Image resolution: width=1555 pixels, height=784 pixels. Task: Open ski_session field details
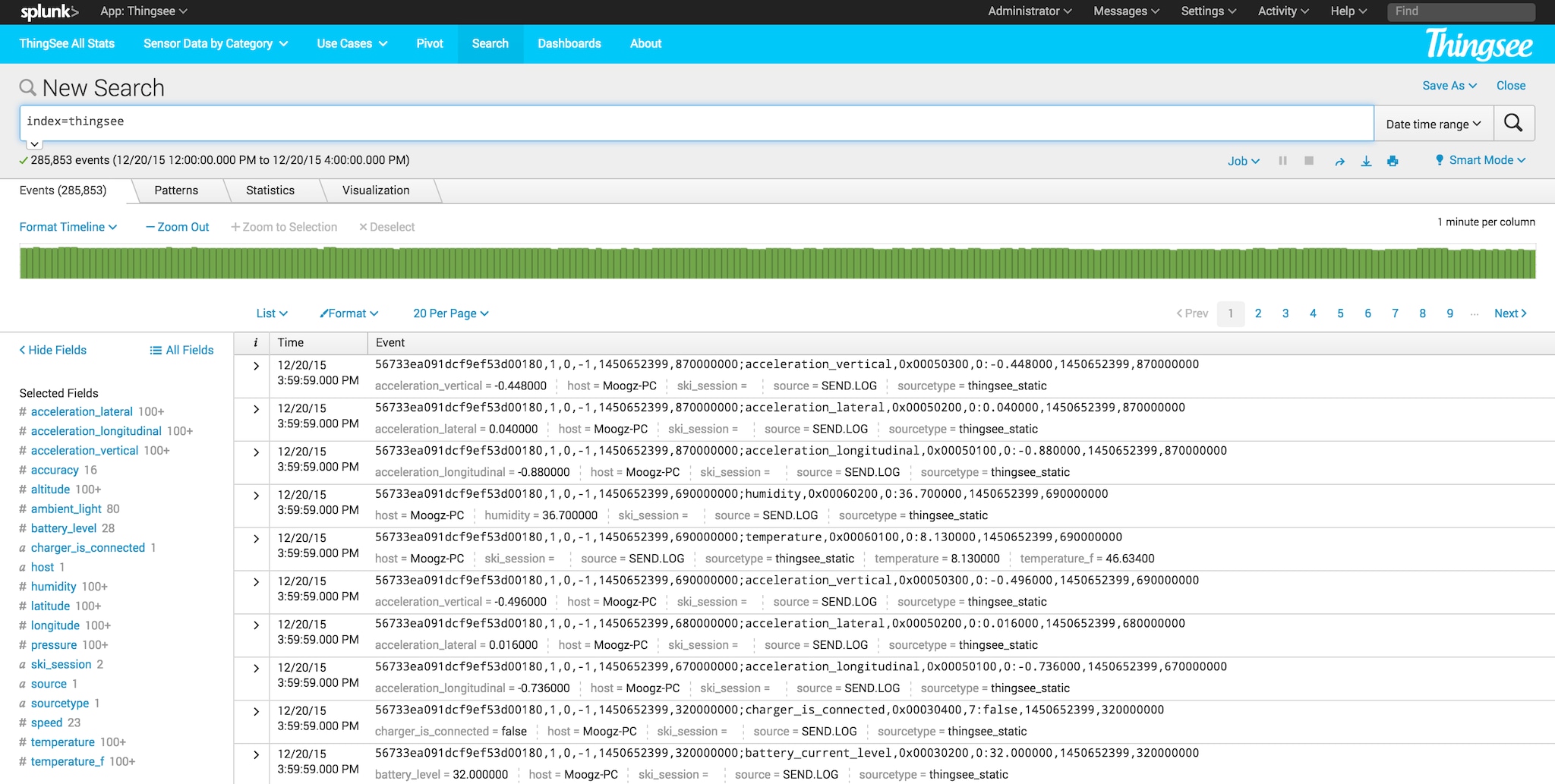(62, 665)
